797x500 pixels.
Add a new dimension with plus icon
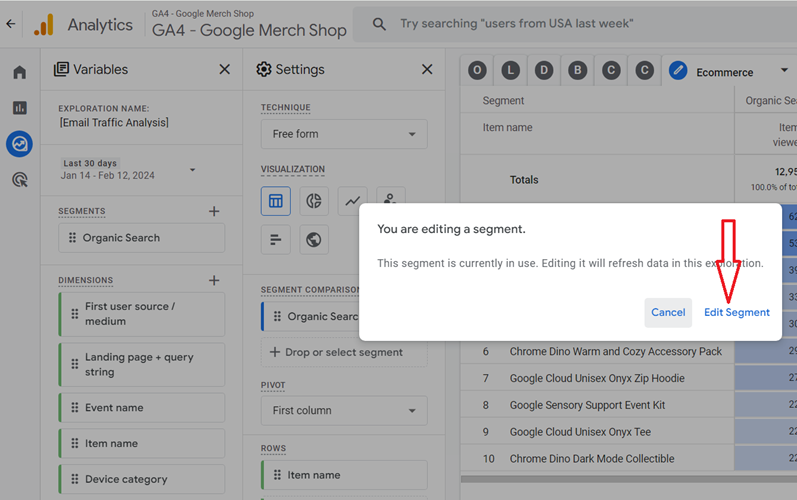214,280
